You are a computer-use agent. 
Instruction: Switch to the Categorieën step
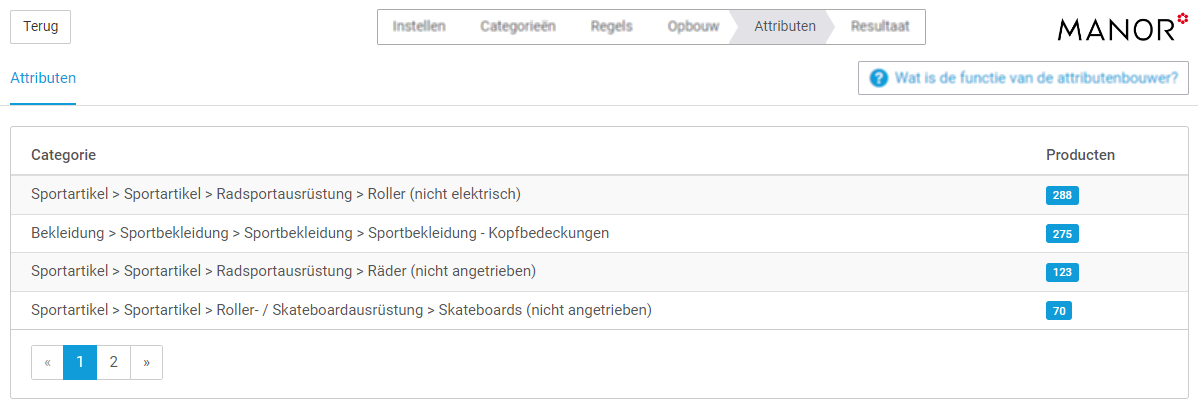click(518, 27)
